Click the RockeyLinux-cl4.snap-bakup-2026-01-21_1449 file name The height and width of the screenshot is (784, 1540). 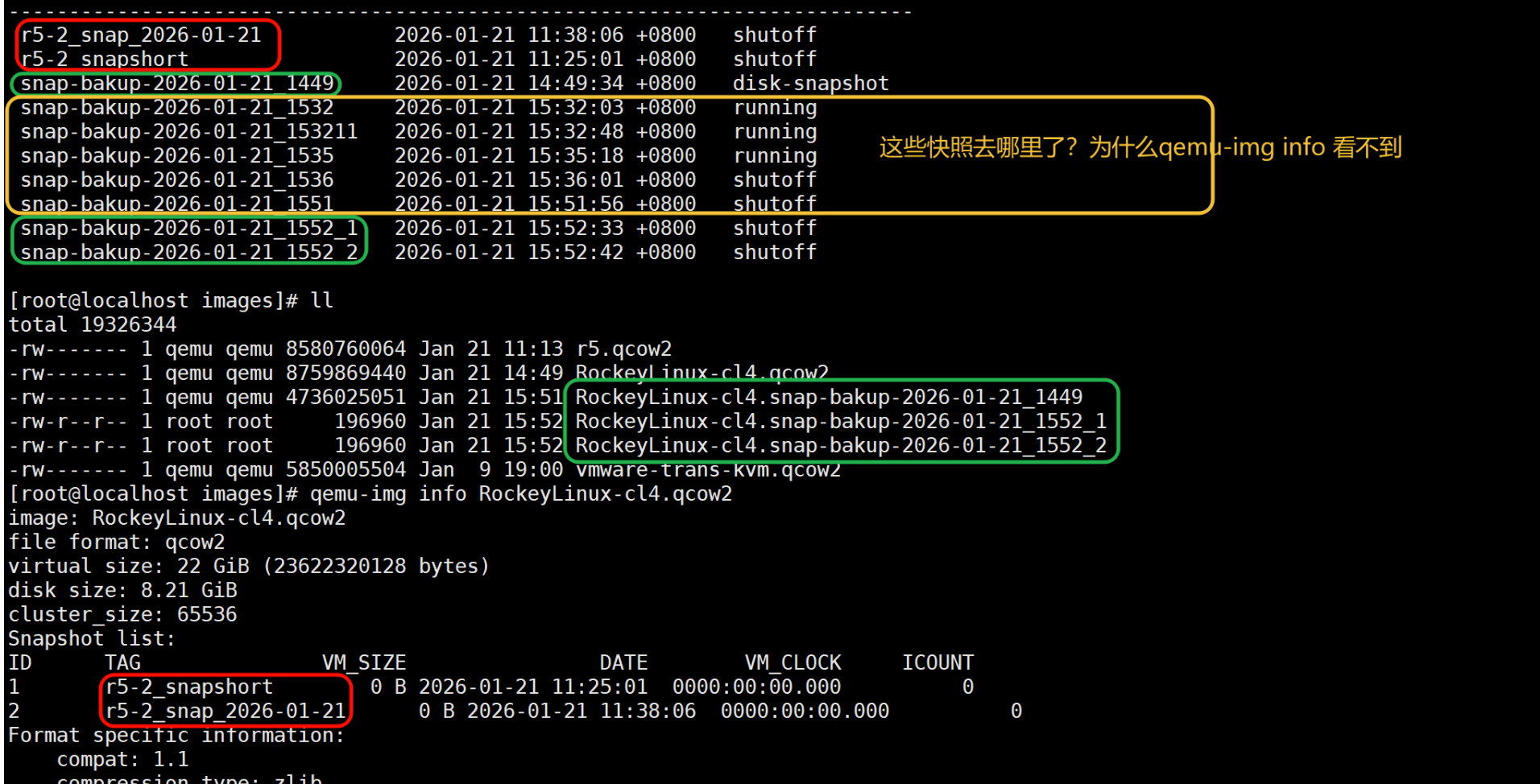[x=828, y=398]
